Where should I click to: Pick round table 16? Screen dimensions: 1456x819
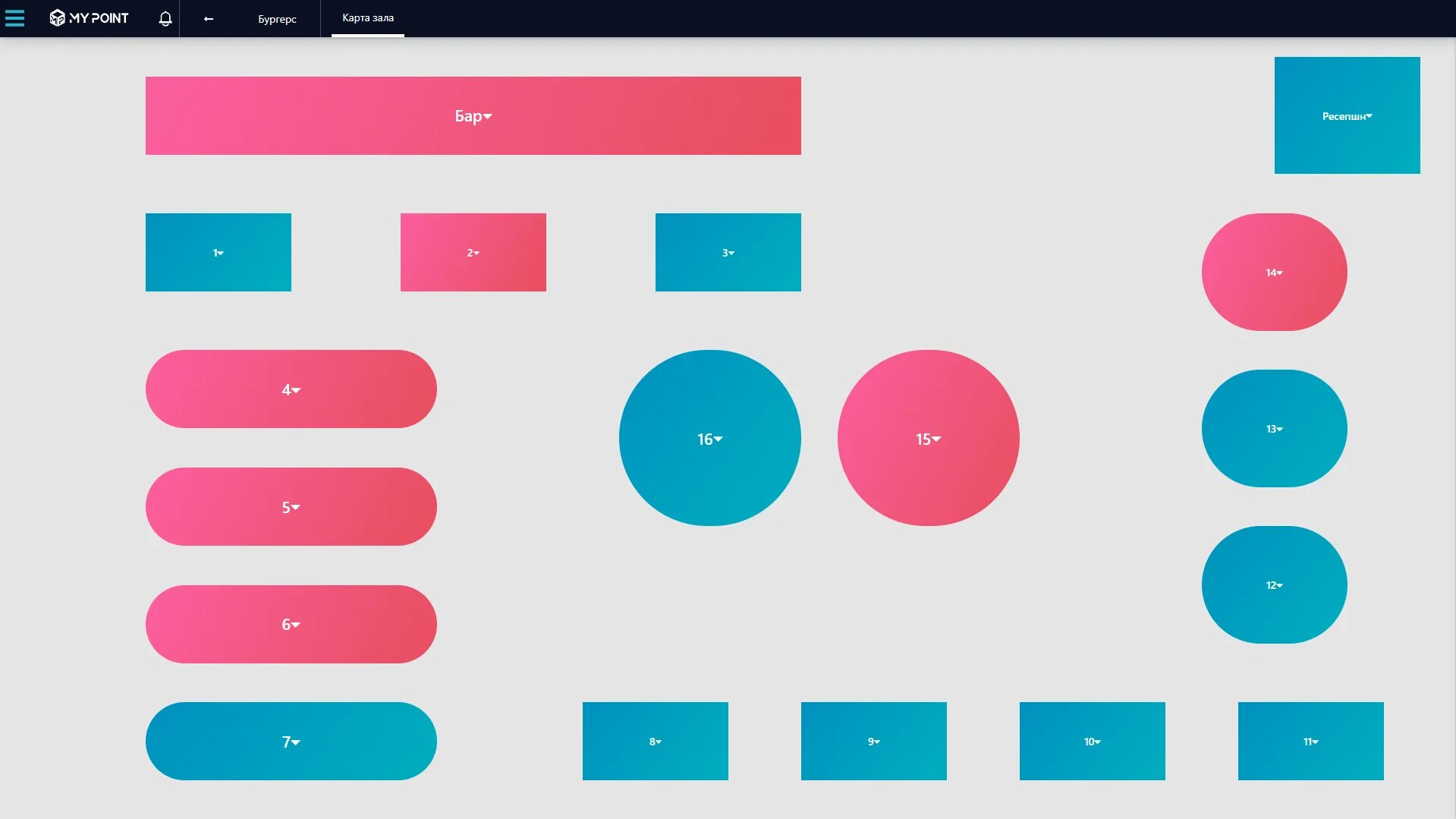coord(710,438)
